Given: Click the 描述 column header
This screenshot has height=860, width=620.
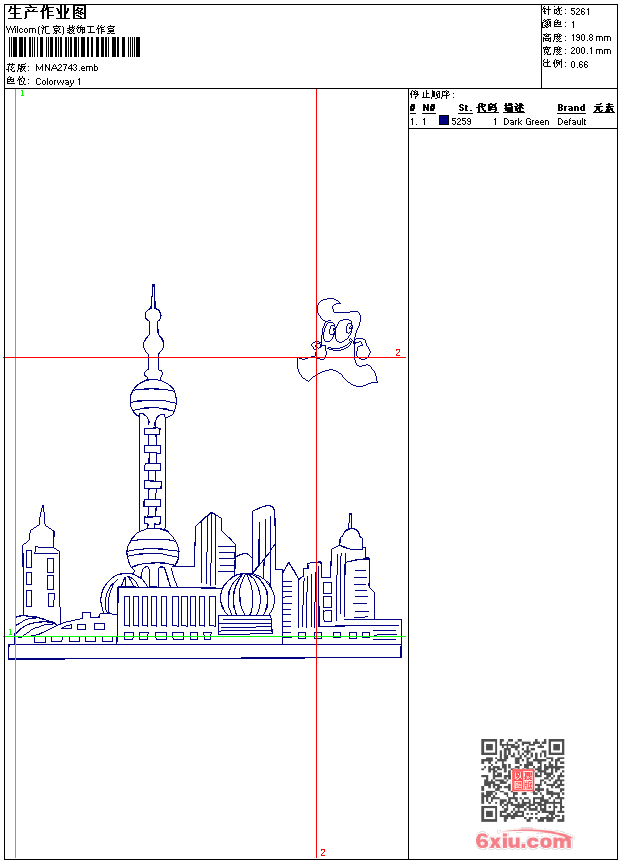Looking at the screenshot, I should click(x=514, y=108).
